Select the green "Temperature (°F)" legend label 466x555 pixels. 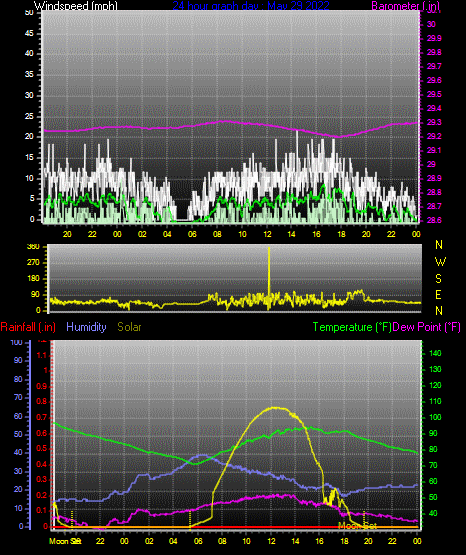click(352, 327)
